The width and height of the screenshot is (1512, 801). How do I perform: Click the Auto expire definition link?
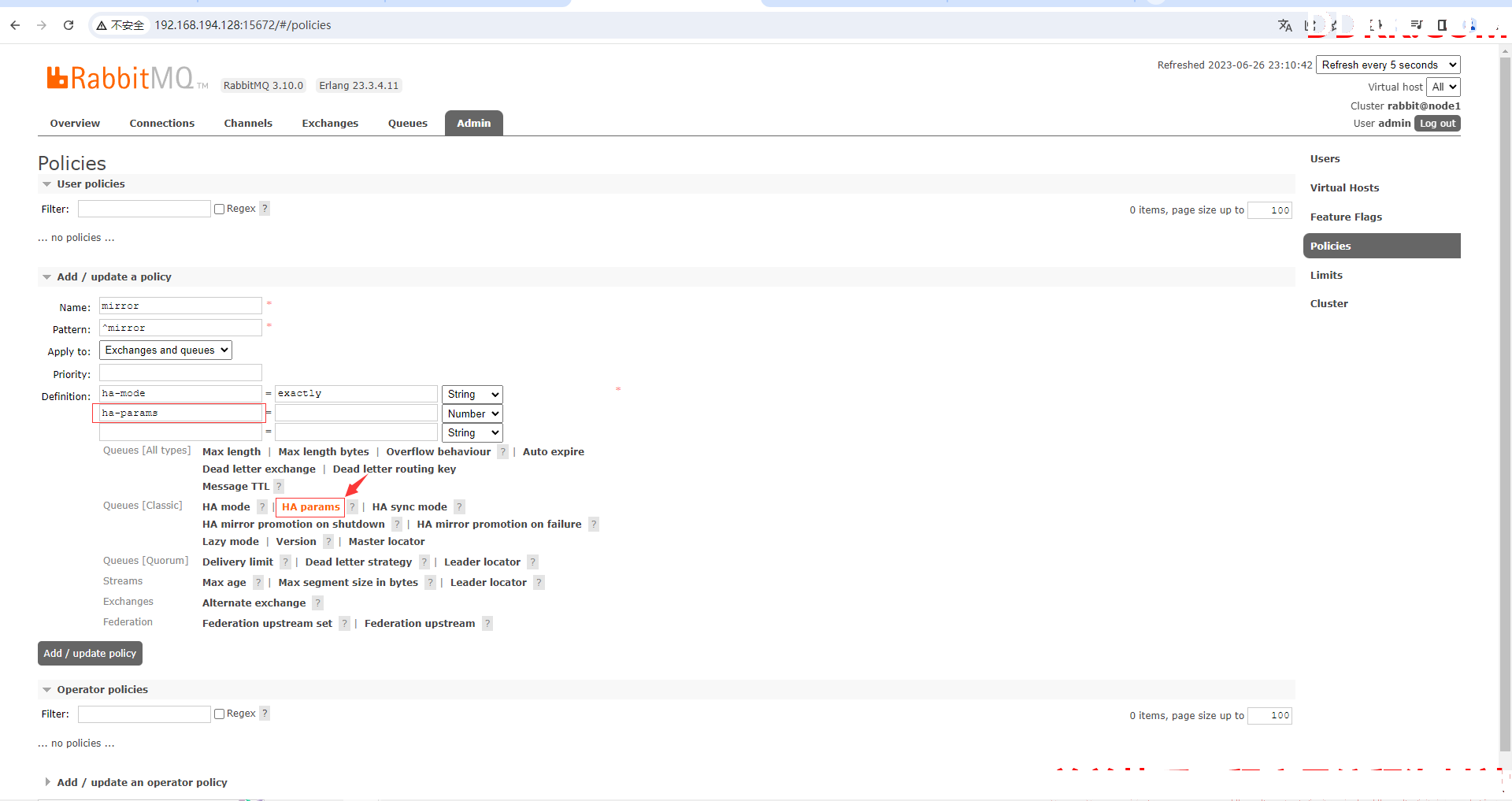(554, 452)
